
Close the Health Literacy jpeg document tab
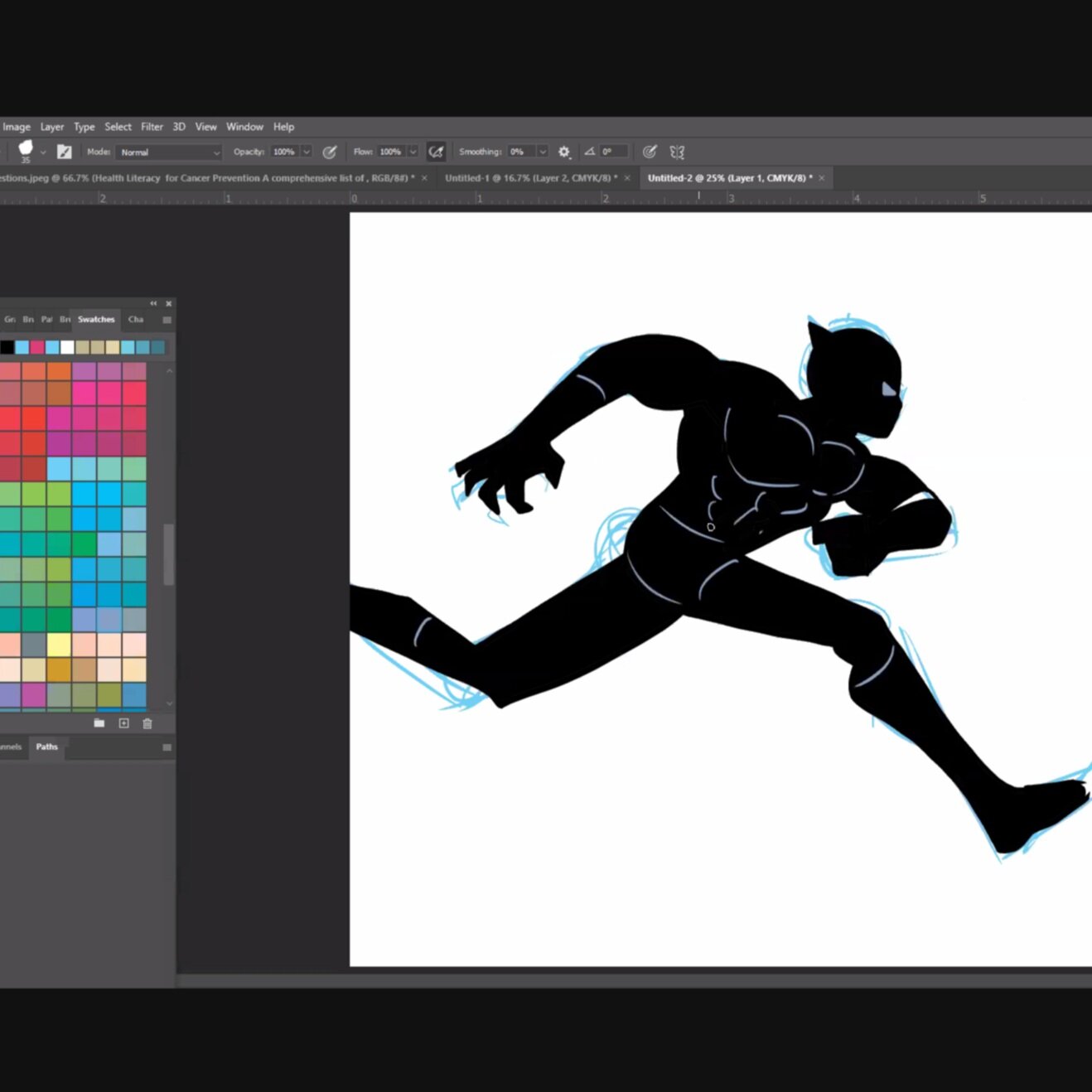point(424,178)
